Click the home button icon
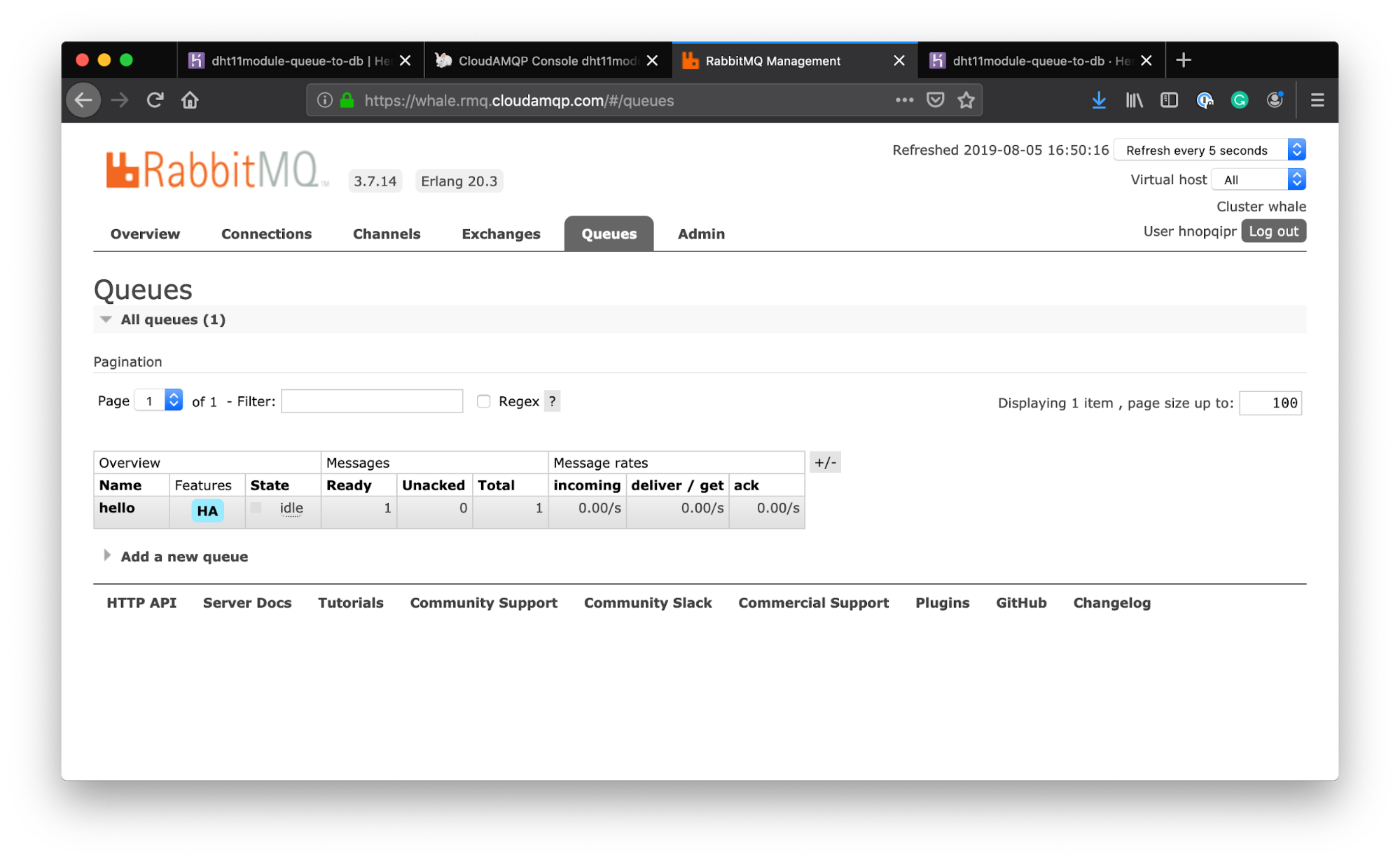This screenshot has width=1400, height=862. click(x=190, y=100)
